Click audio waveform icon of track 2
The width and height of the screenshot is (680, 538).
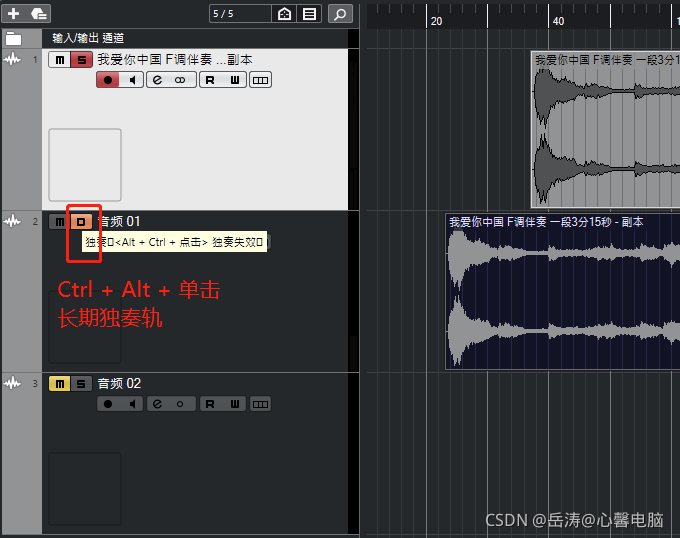coord(12,221)
